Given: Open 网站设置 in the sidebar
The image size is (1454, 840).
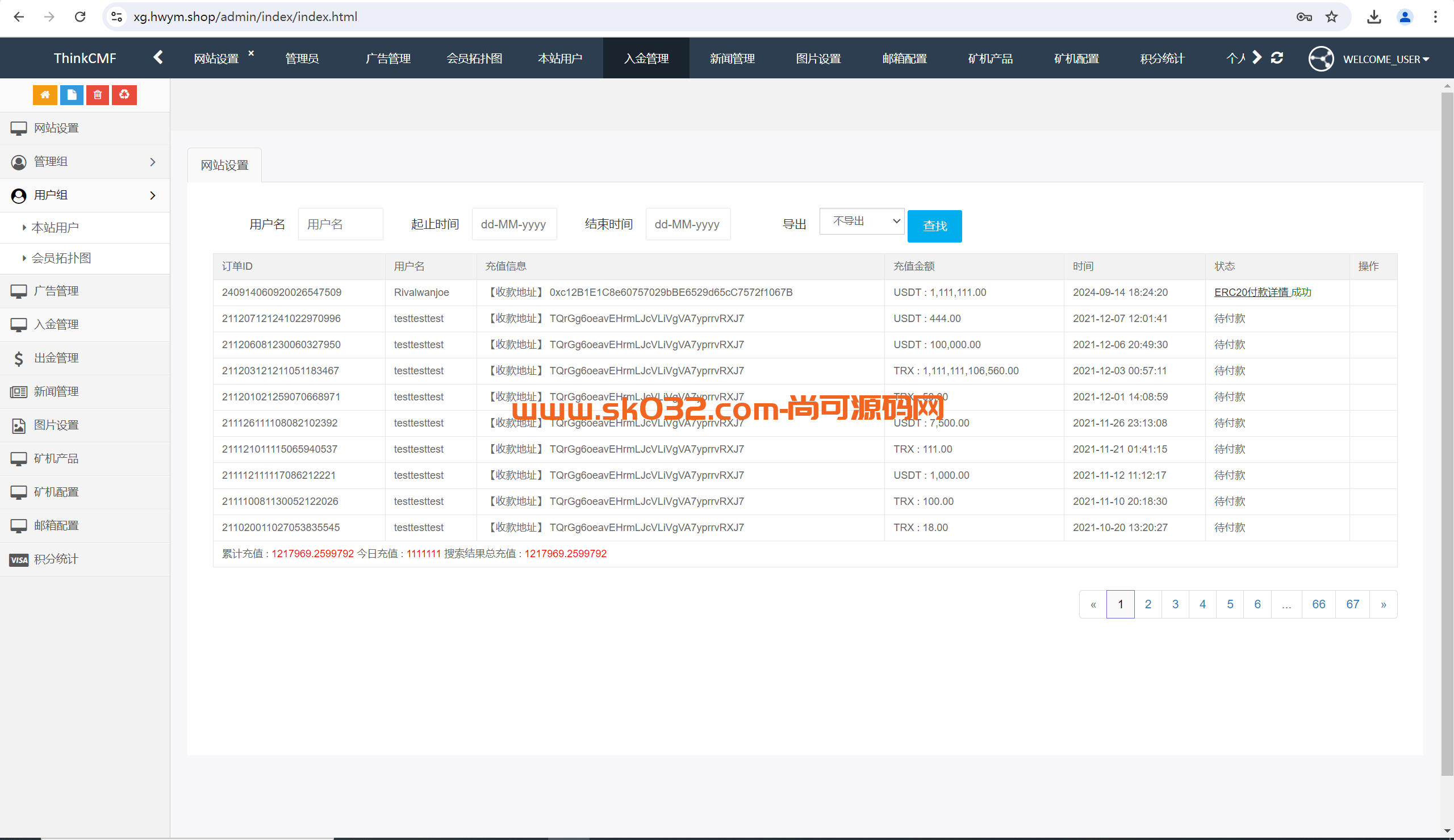Looking at the screenshot, I should coord(85,128).
